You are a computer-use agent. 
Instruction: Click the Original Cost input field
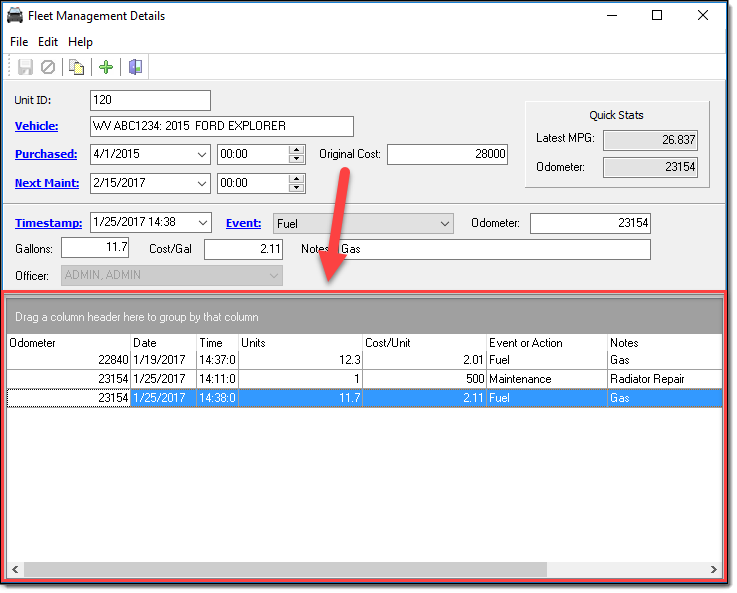[x=447, y=155]
